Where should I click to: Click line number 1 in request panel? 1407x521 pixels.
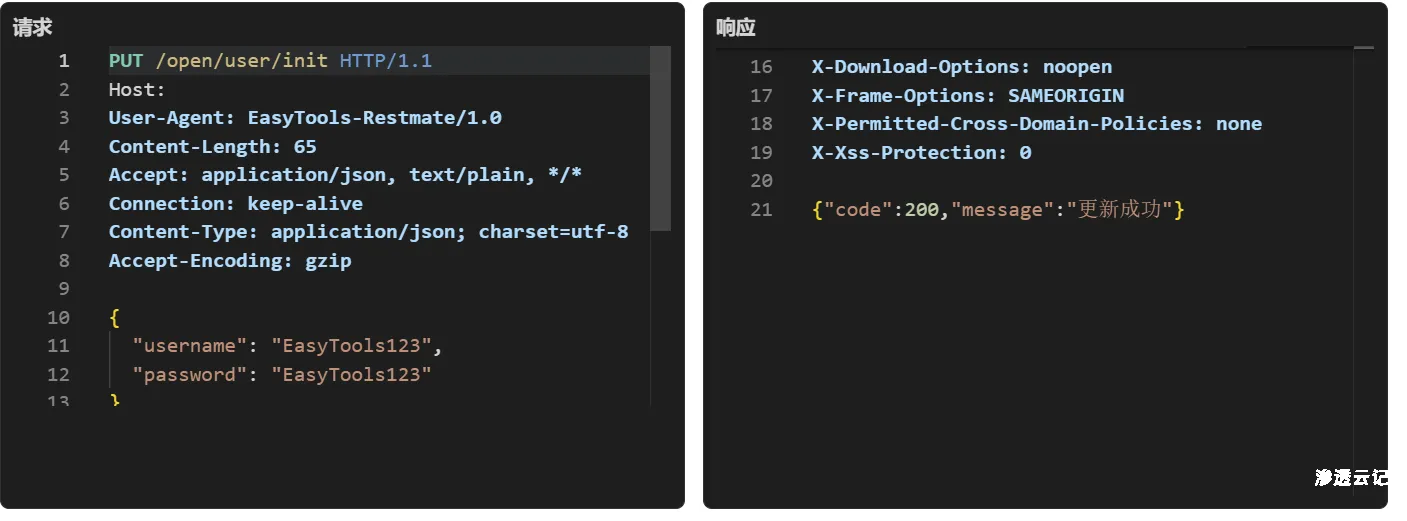click(x=64, y=61)
